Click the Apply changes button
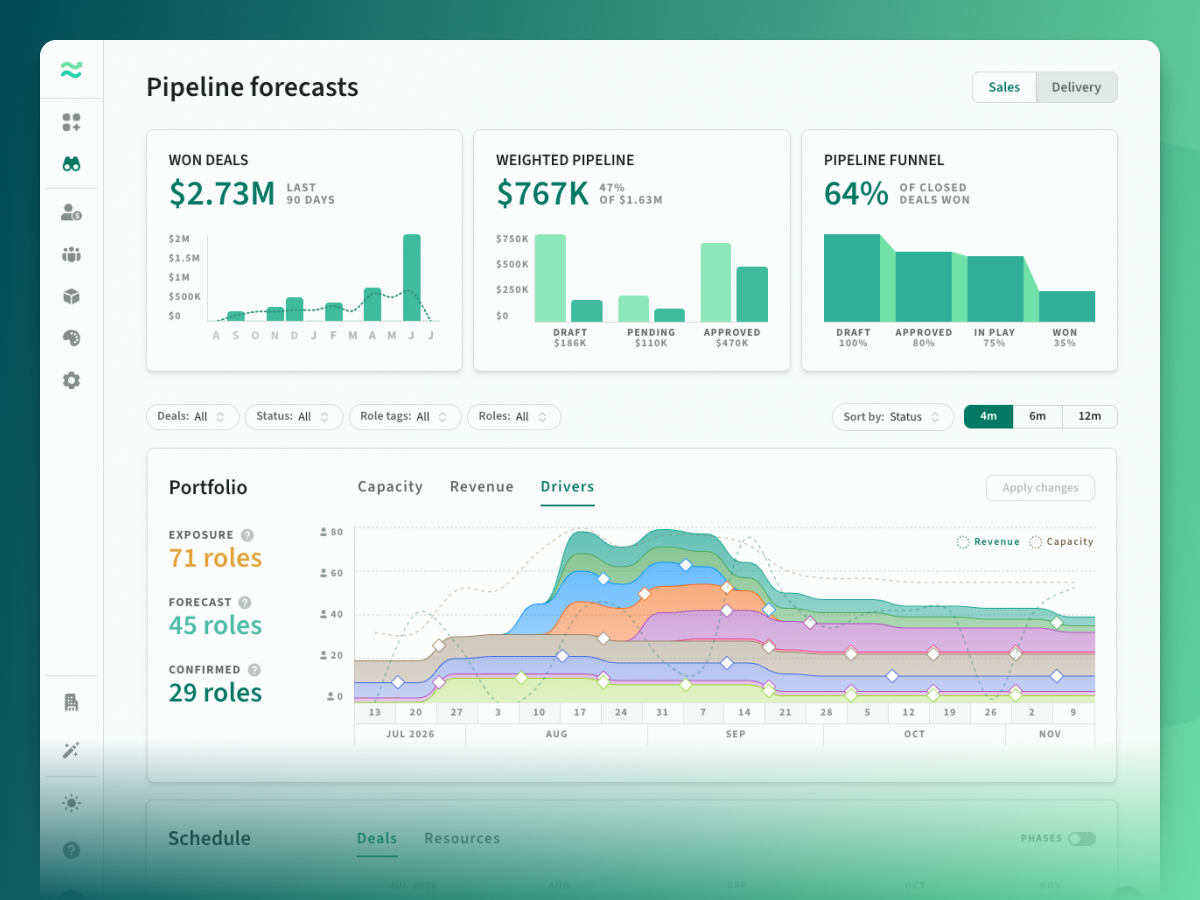The width and height of the screenshot is (1200, 900). pyautogui.click(x=1040, y=488)
